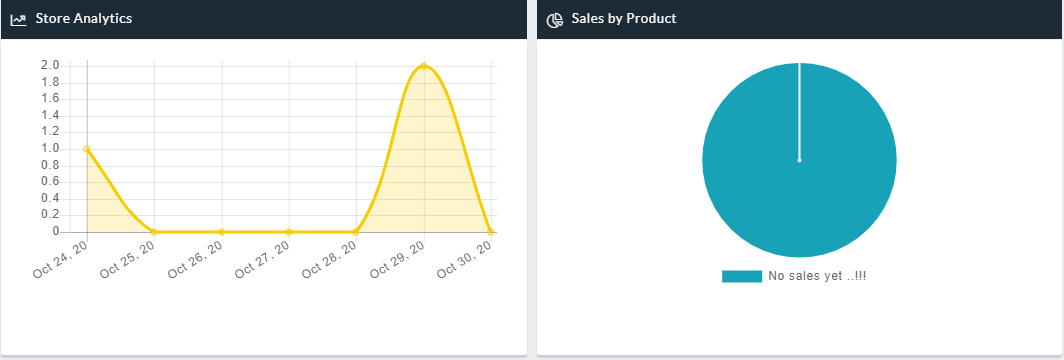This screenshot has height=360, width=1064.
Task: Select the Oct 25 data point
Action: (154, 232)
